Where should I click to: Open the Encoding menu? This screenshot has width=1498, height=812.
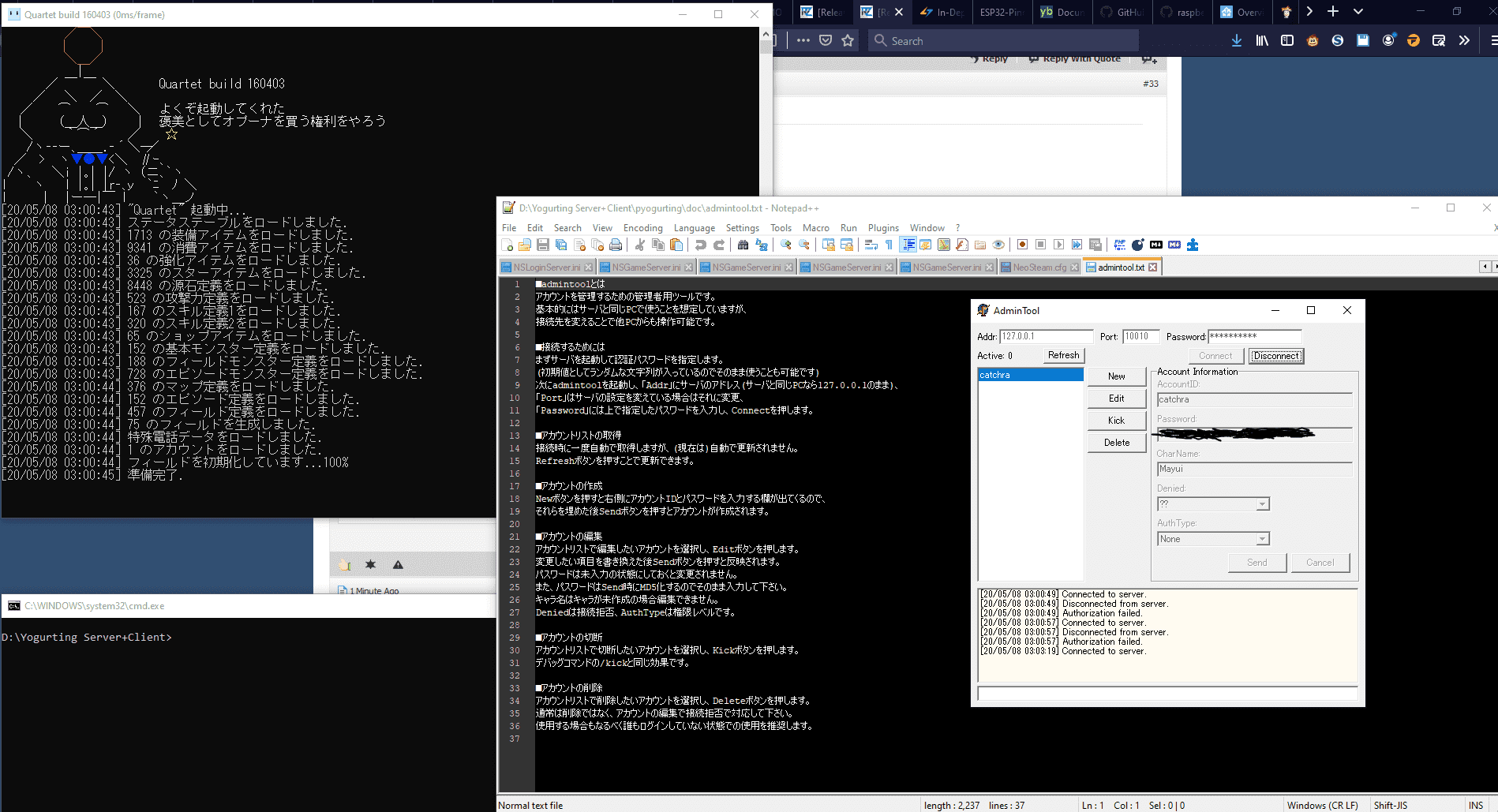click(643, 227)
